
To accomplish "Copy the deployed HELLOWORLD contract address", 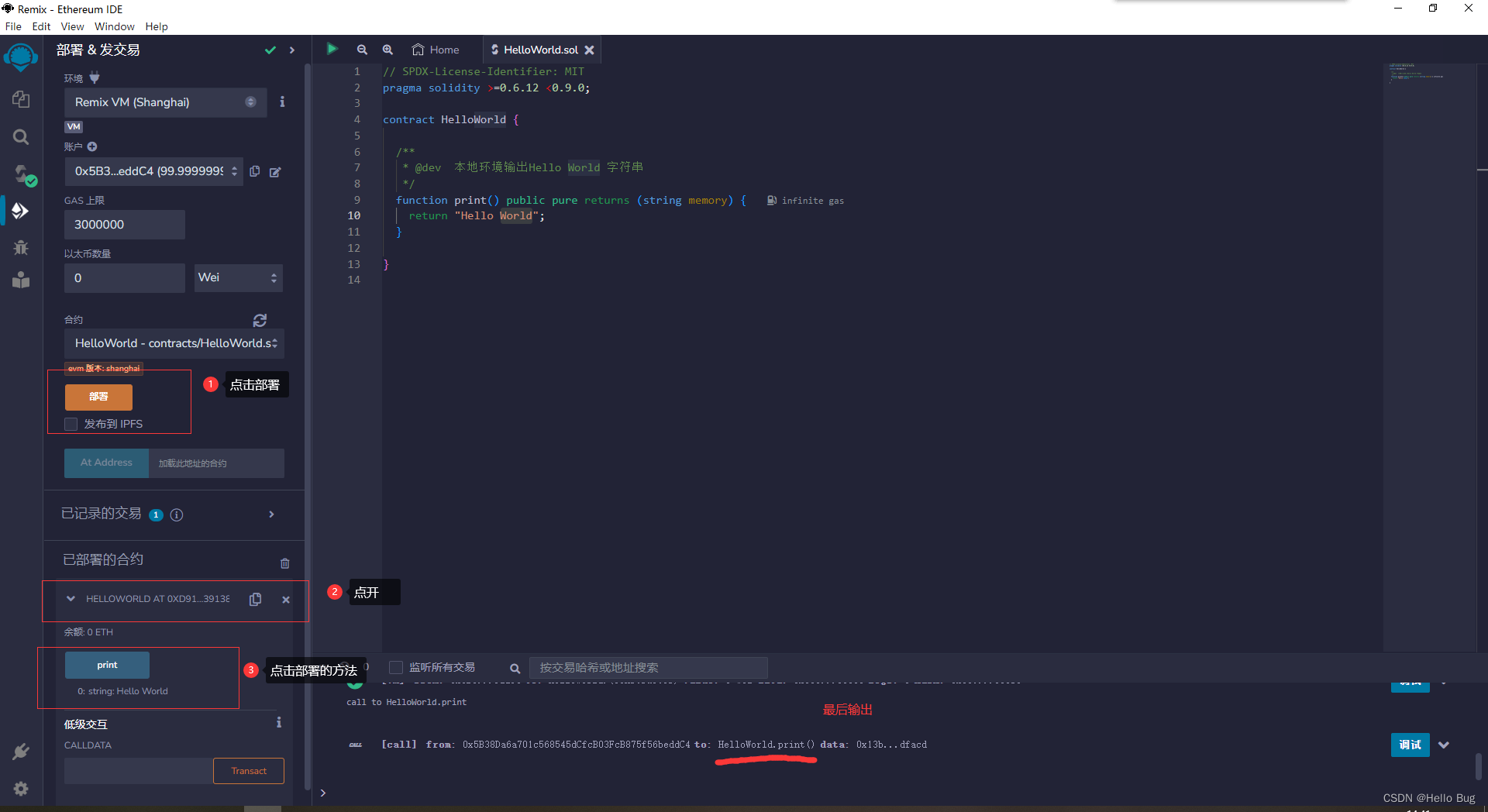I will (x=255, y=599).
